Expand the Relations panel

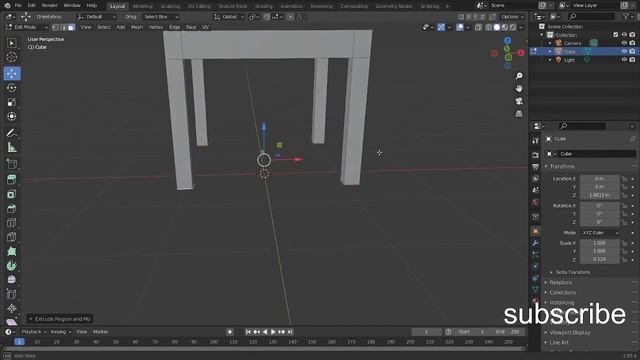[x=560, y=282]
